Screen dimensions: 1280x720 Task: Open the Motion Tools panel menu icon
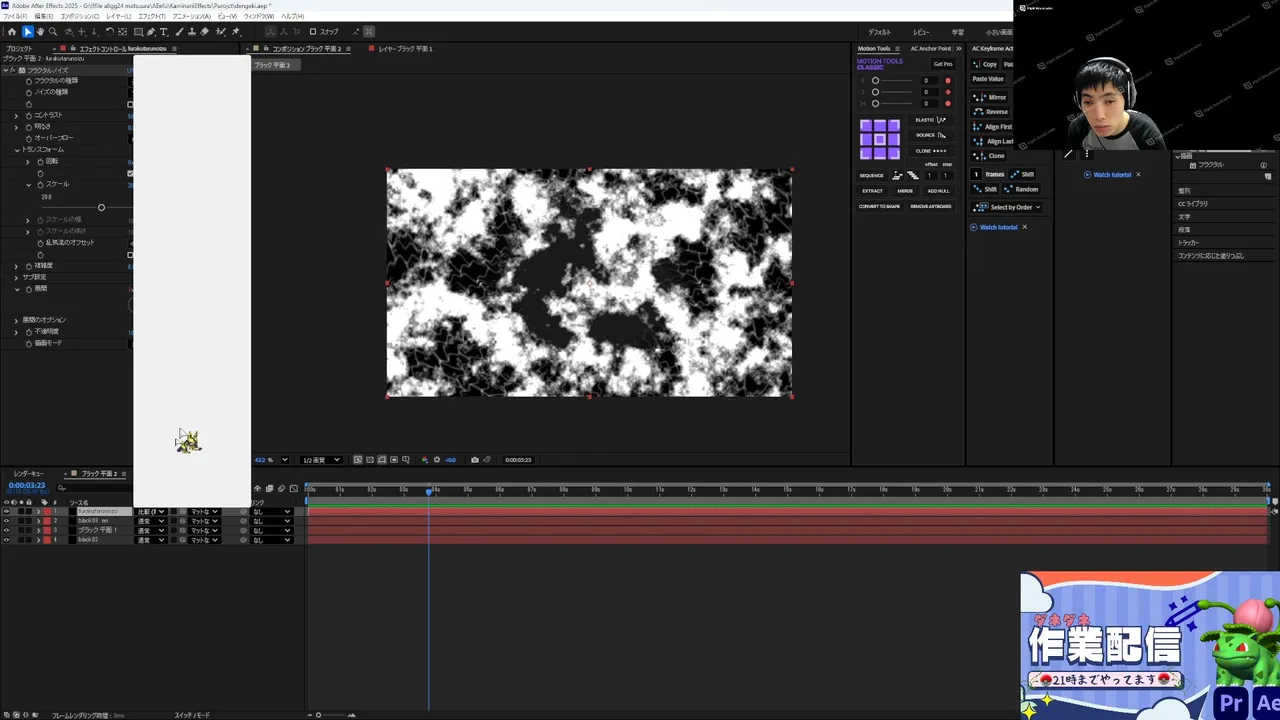point(897,49)
